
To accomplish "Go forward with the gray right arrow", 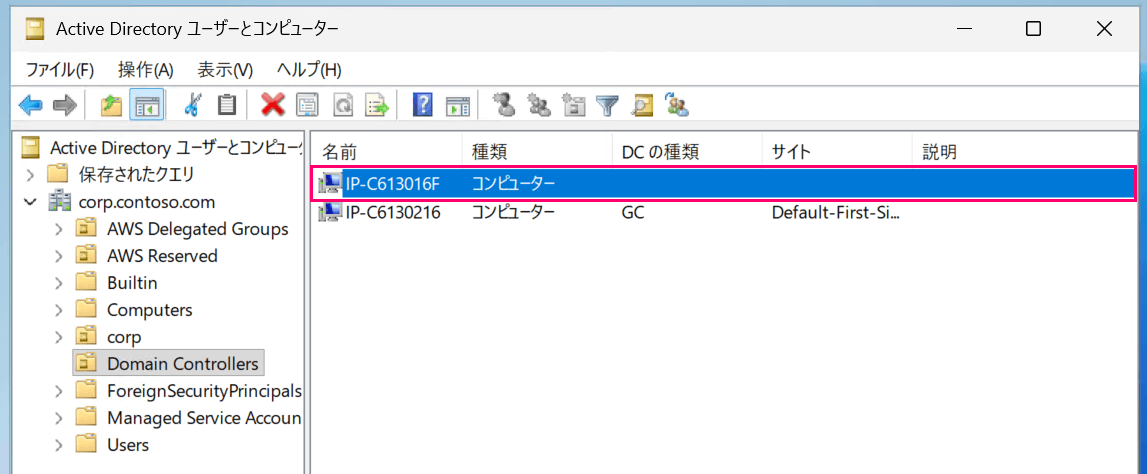I will tap(64, 105).
